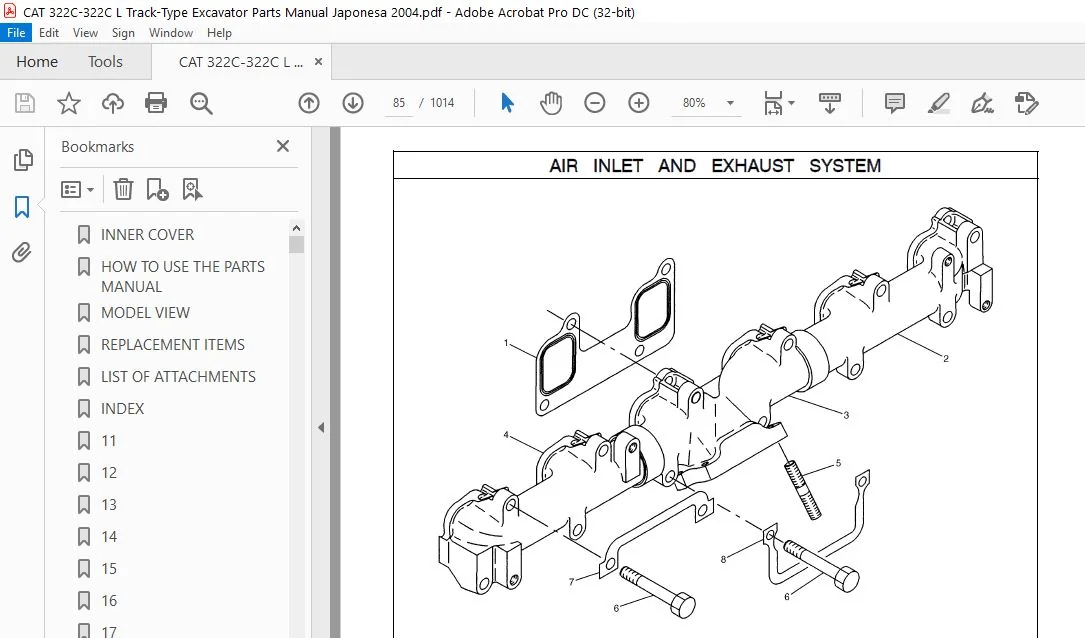The height and width of the screenshot is (638, 1085).
Task: Select the CAT 322C-322C L document tab
Action: point(240,62)
